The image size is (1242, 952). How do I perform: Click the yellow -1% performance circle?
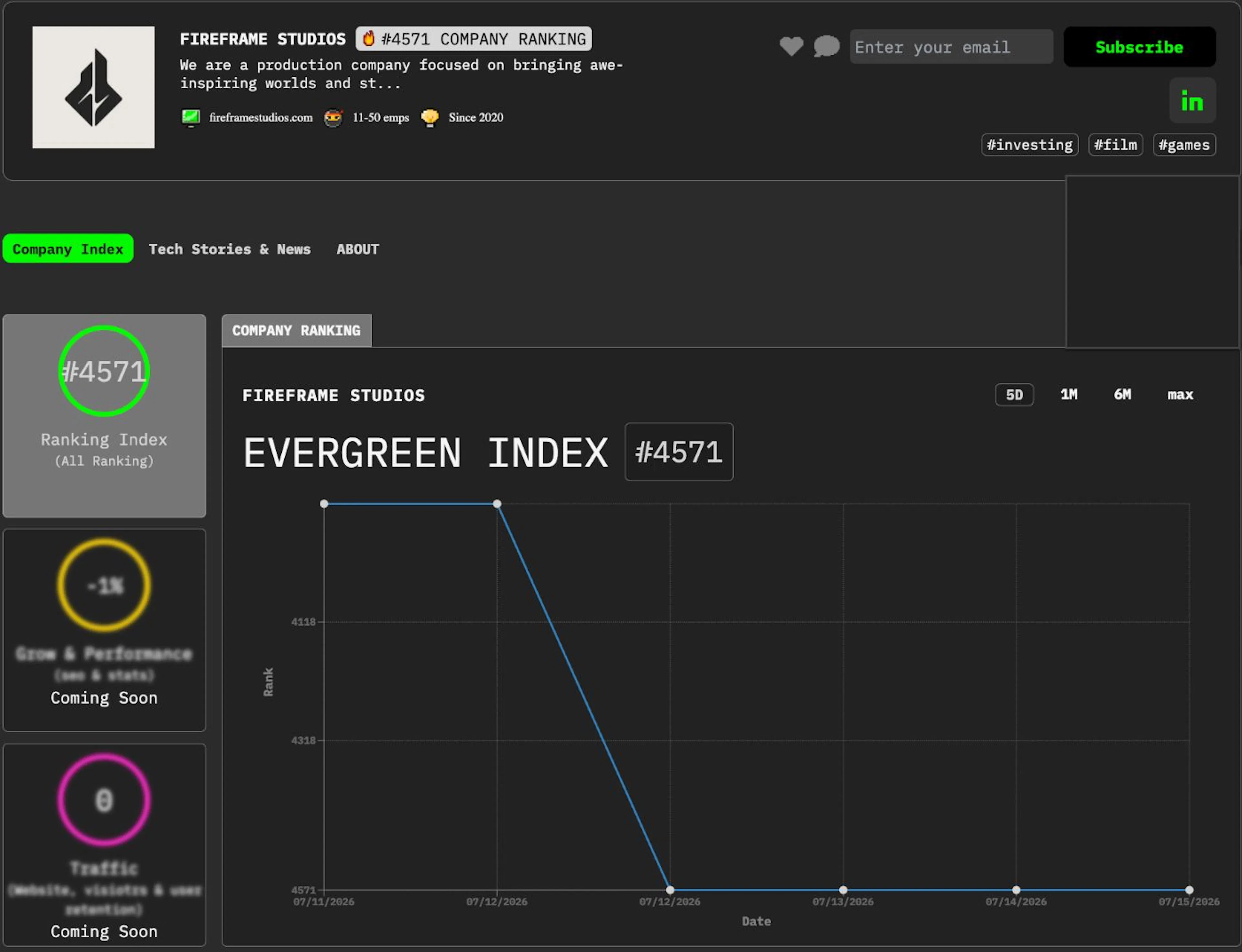(x=104, y=585)
